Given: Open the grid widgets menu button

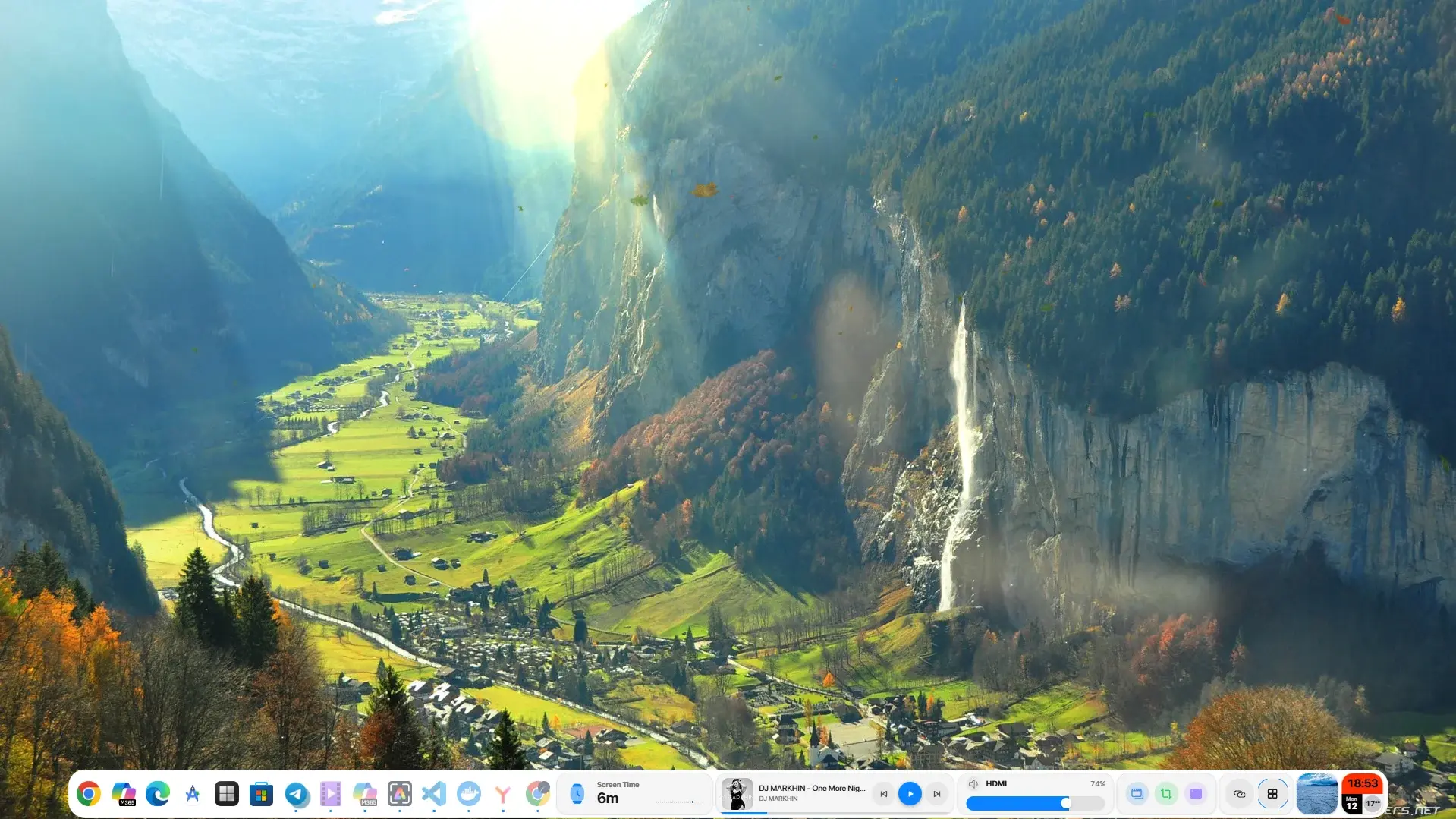Looking at the screenshot, I should [1272, 794].
